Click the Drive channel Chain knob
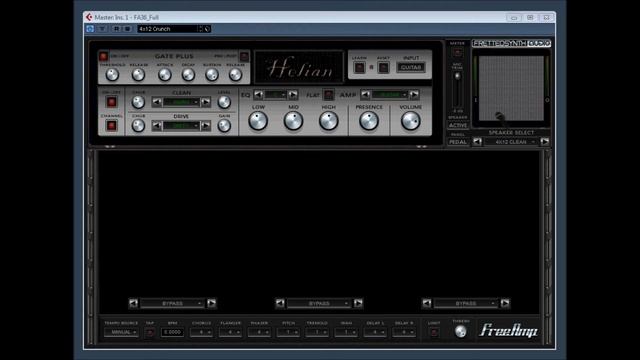The width and height of the screenshot is (640, 360). coord(138,126)
